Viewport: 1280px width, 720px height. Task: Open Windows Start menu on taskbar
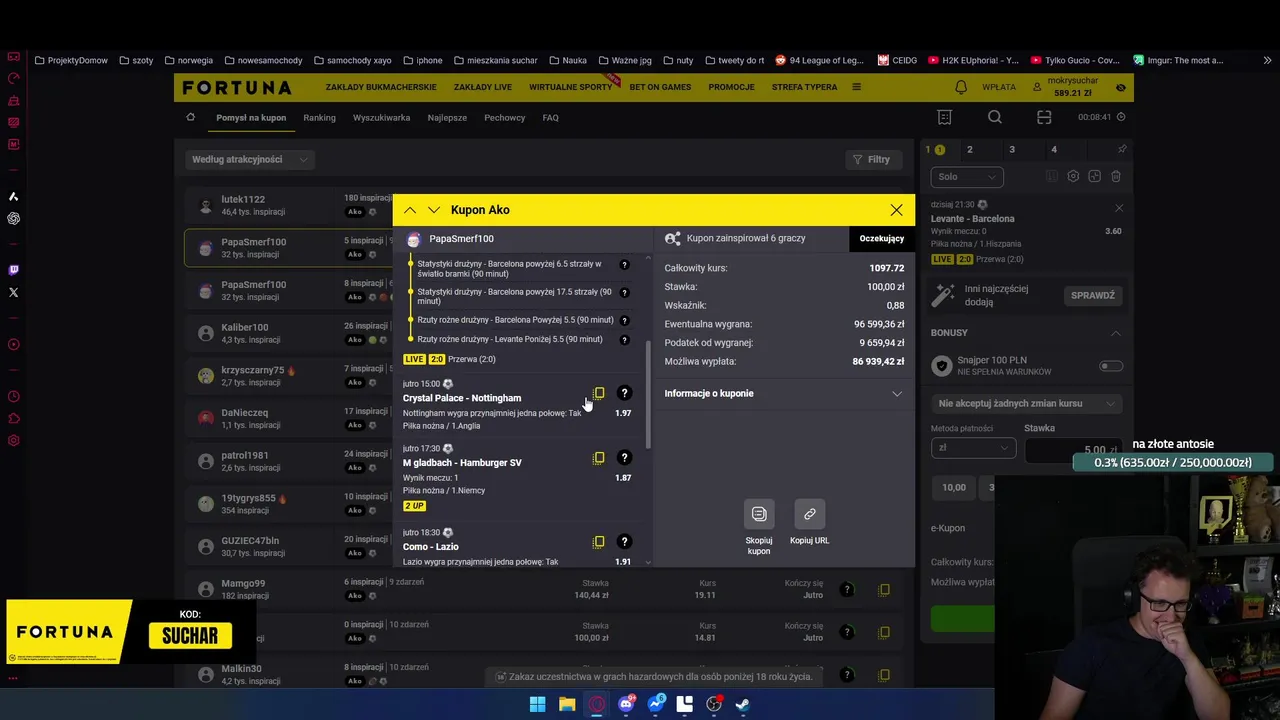[x=537, y=704]
